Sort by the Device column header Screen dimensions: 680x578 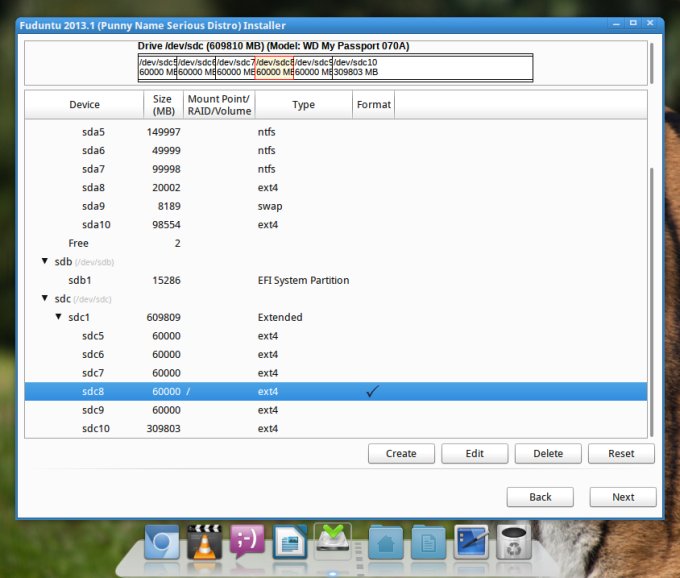click(84, 104)
